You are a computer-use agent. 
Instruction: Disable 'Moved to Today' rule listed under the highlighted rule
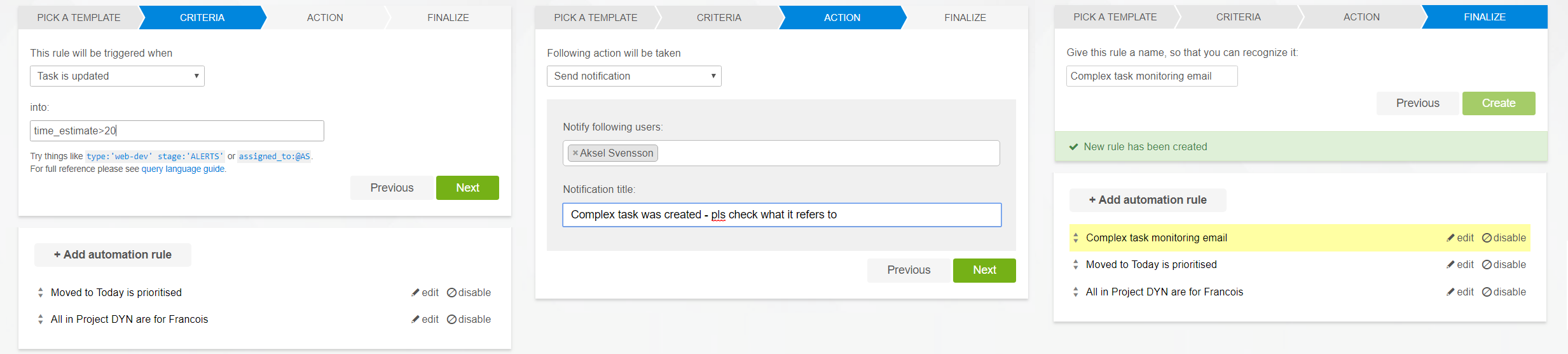point(1504,265)
